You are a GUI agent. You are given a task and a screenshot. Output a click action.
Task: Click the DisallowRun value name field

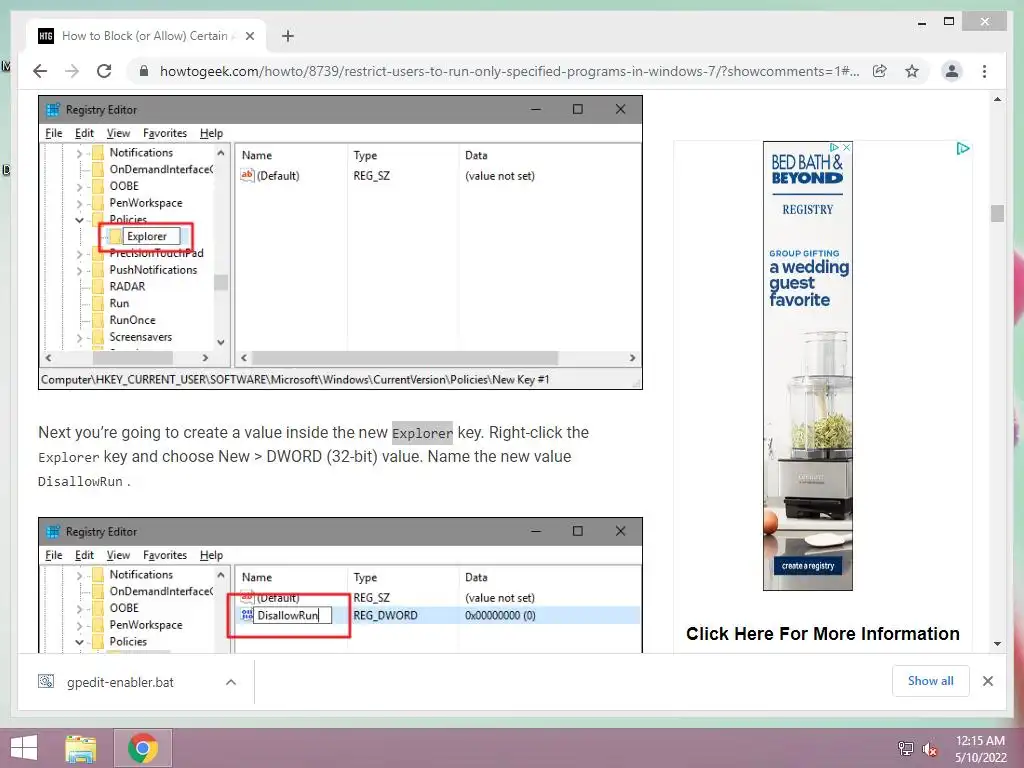point(292,615)
